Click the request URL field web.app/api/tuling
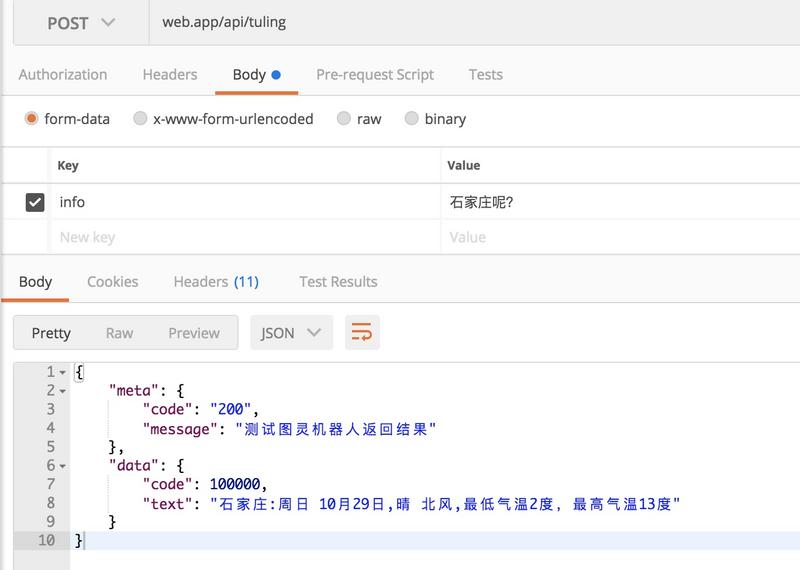 pos(474,22)
